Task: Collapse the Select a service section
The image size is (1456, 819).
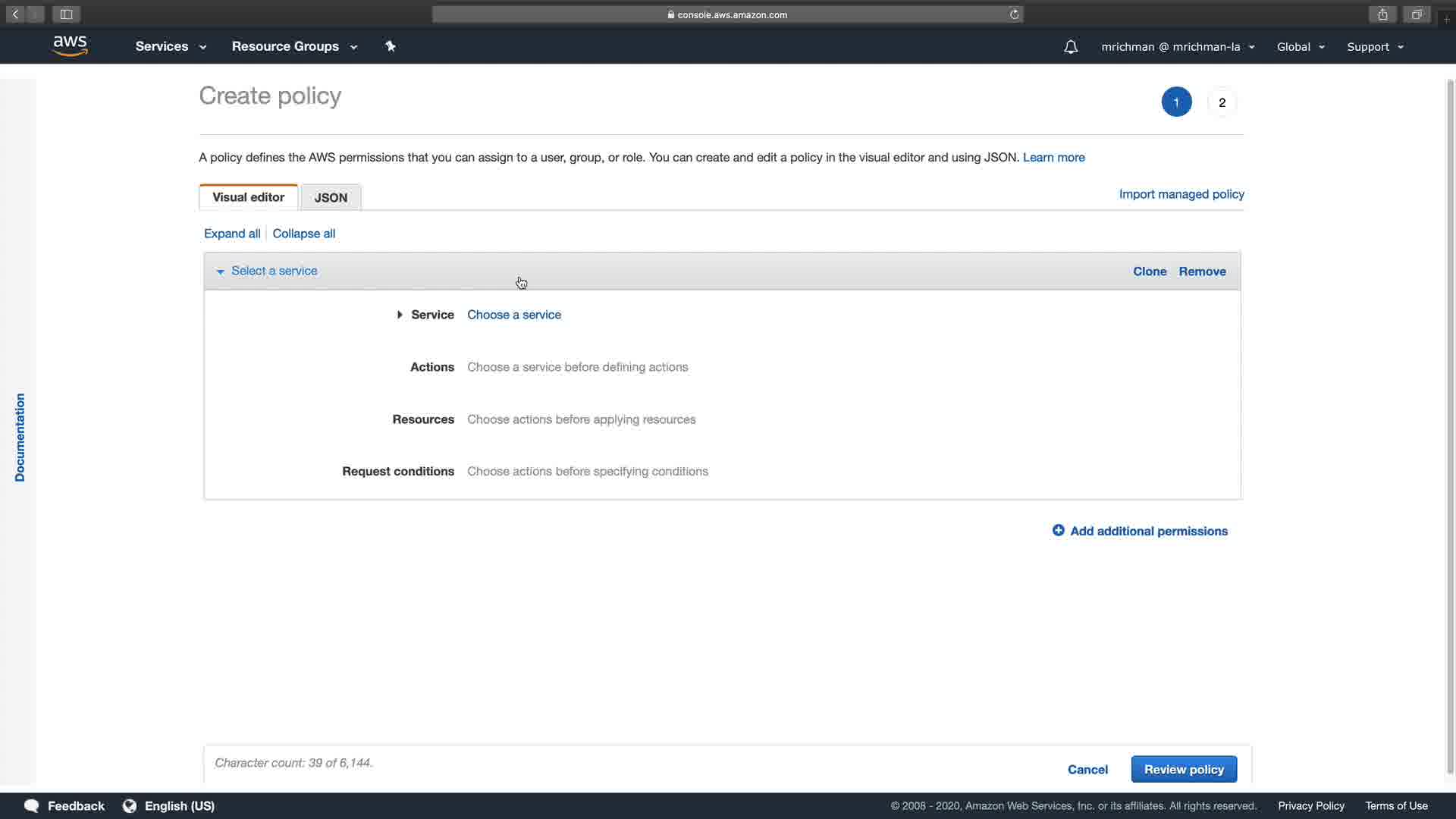Action: [221, 271]
